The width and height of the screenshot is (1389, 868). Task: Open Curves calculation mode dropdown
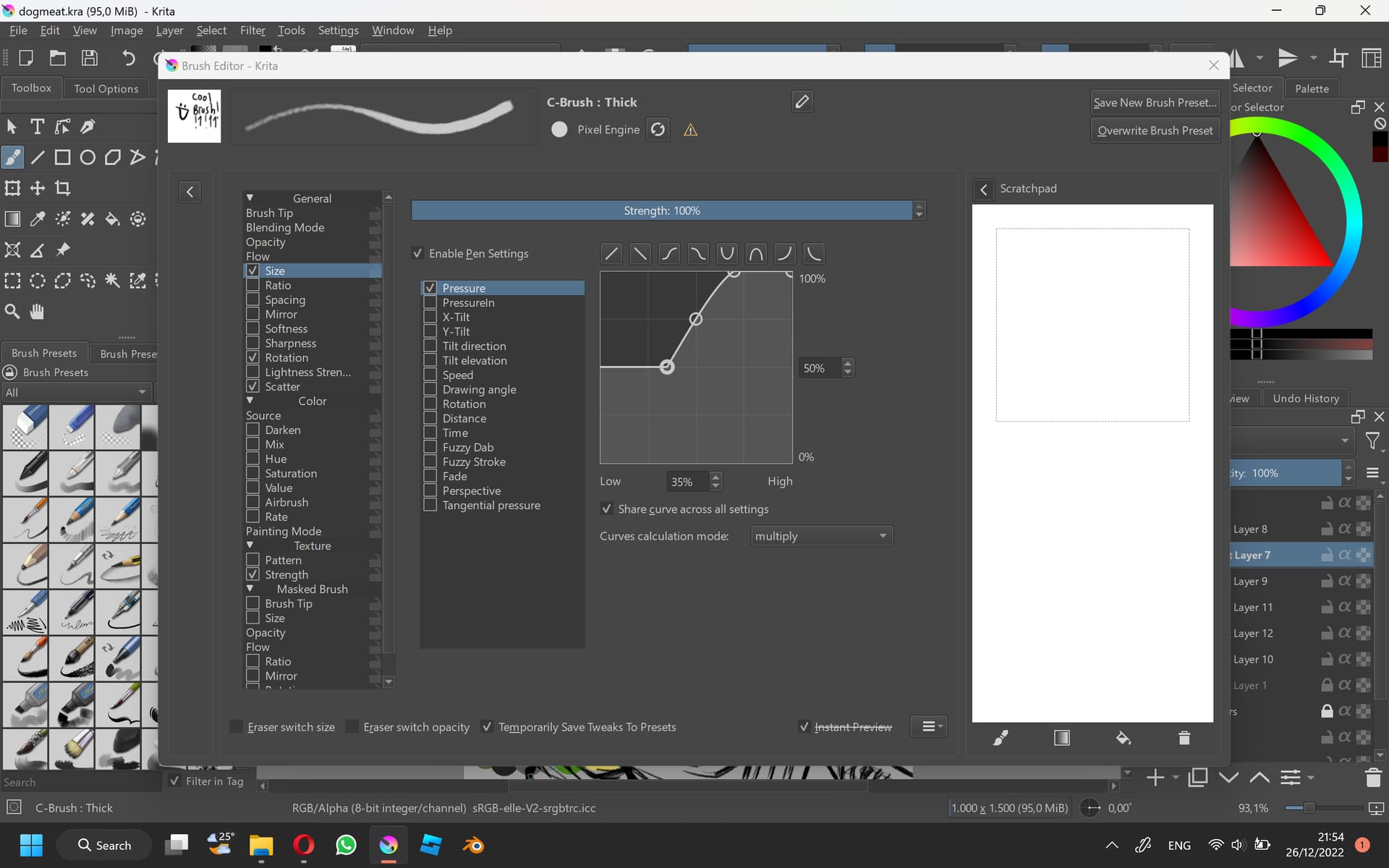point(821,536)
